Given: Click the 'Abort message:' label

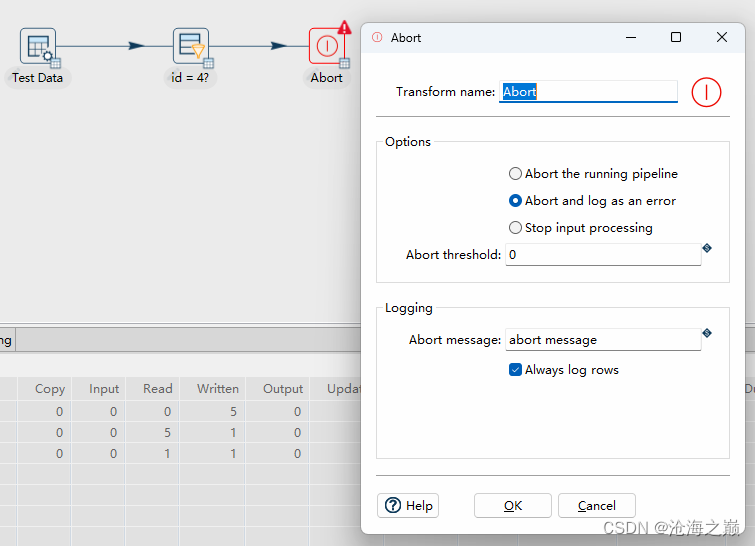Looking at the screenshot, I should click(x=455, y=339).
